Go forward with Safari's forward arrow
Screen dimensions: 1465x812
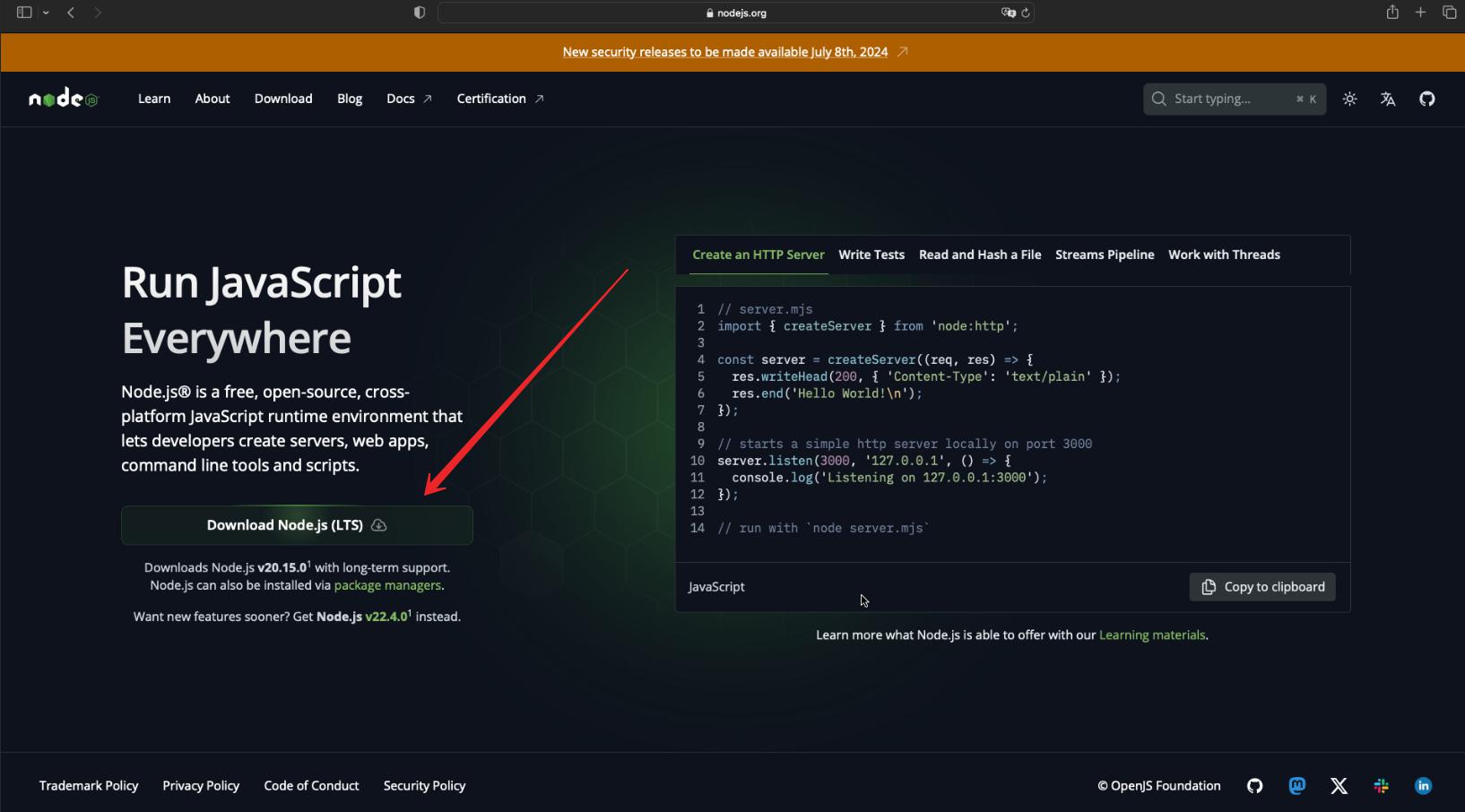pyautogui.click(x=98, y=13)
